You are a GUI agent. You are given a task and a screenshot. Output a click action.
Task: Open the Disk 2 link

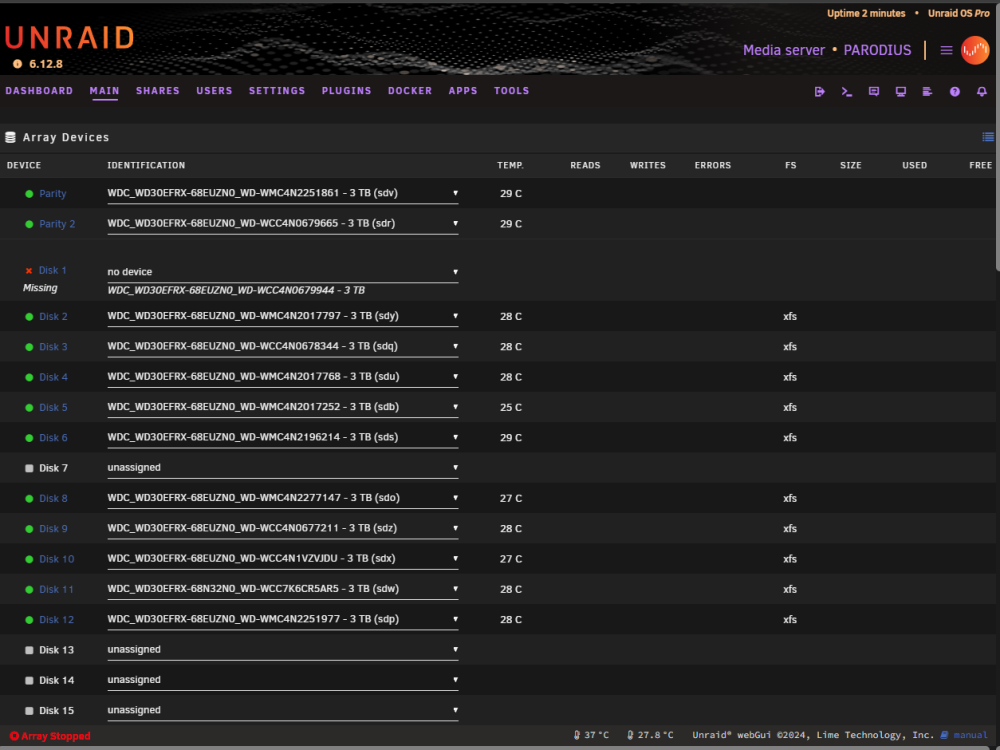point(53,316)
